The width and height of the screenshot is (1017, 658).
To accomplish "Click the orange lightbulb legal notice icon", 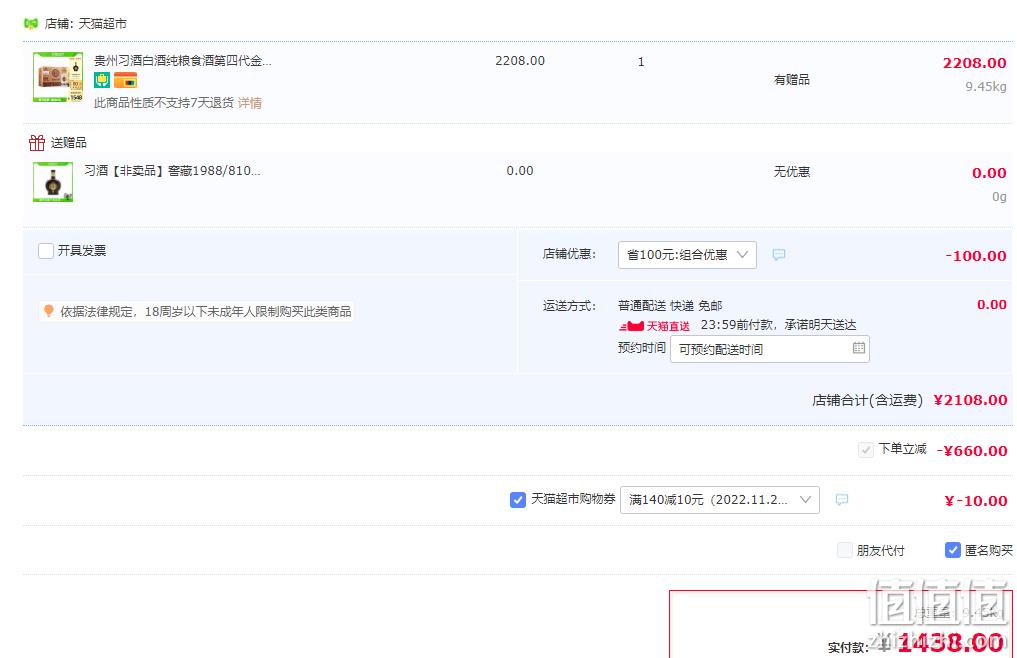I will [48, 311].
